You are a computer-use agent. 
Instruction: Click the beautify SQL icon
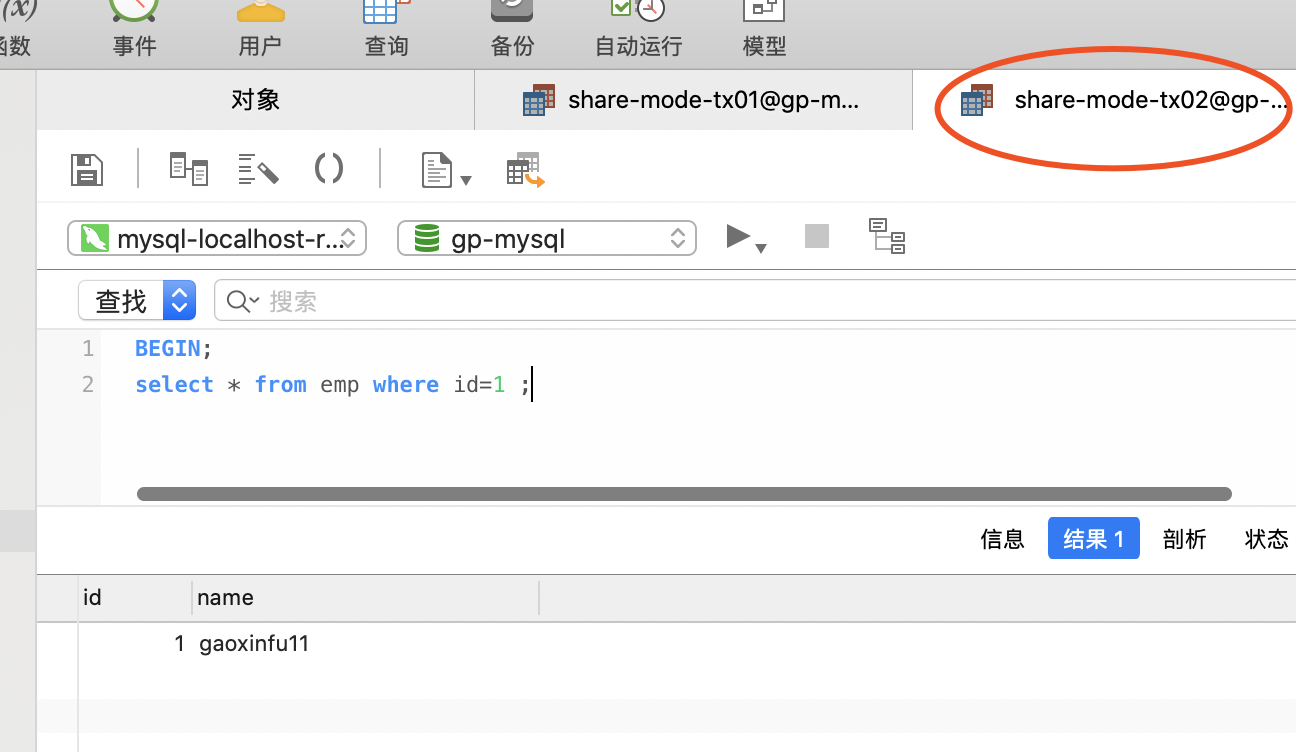258,169
